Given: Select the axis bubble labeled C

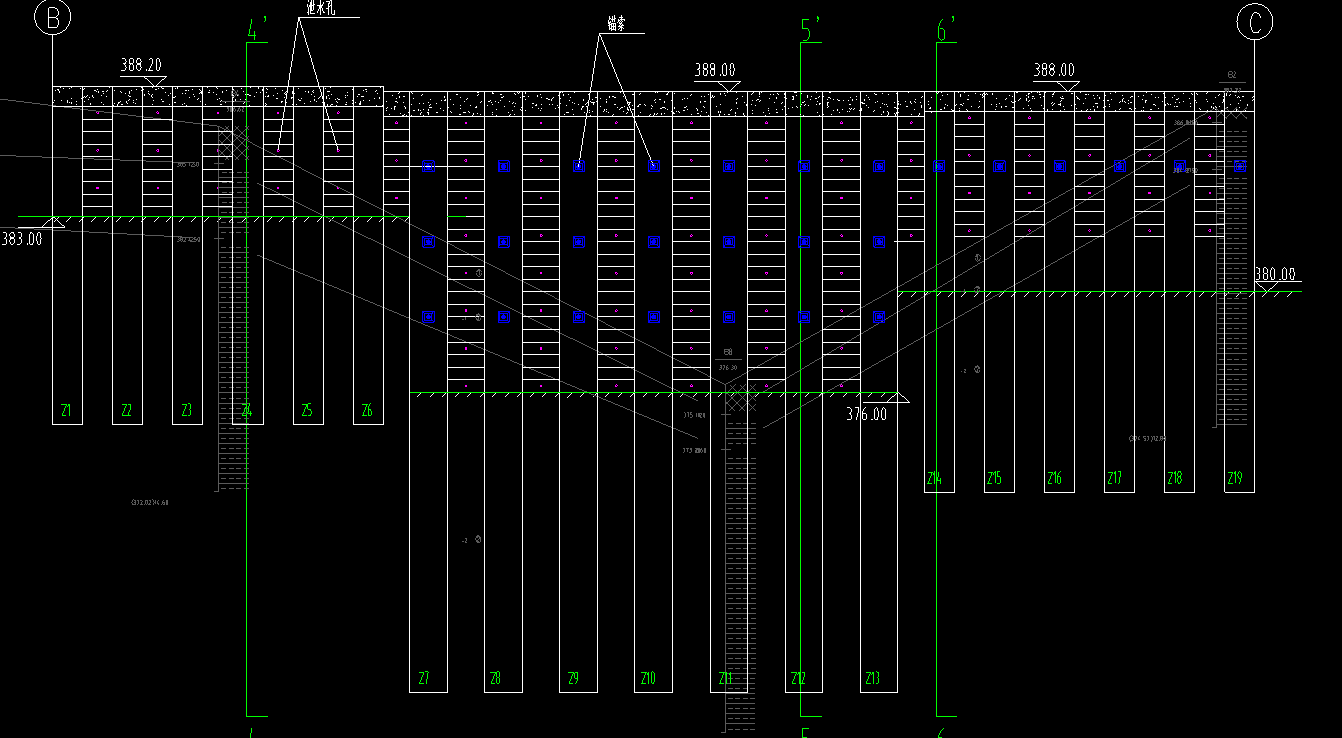Looking at the screenshot, I should pos(1254,21).
